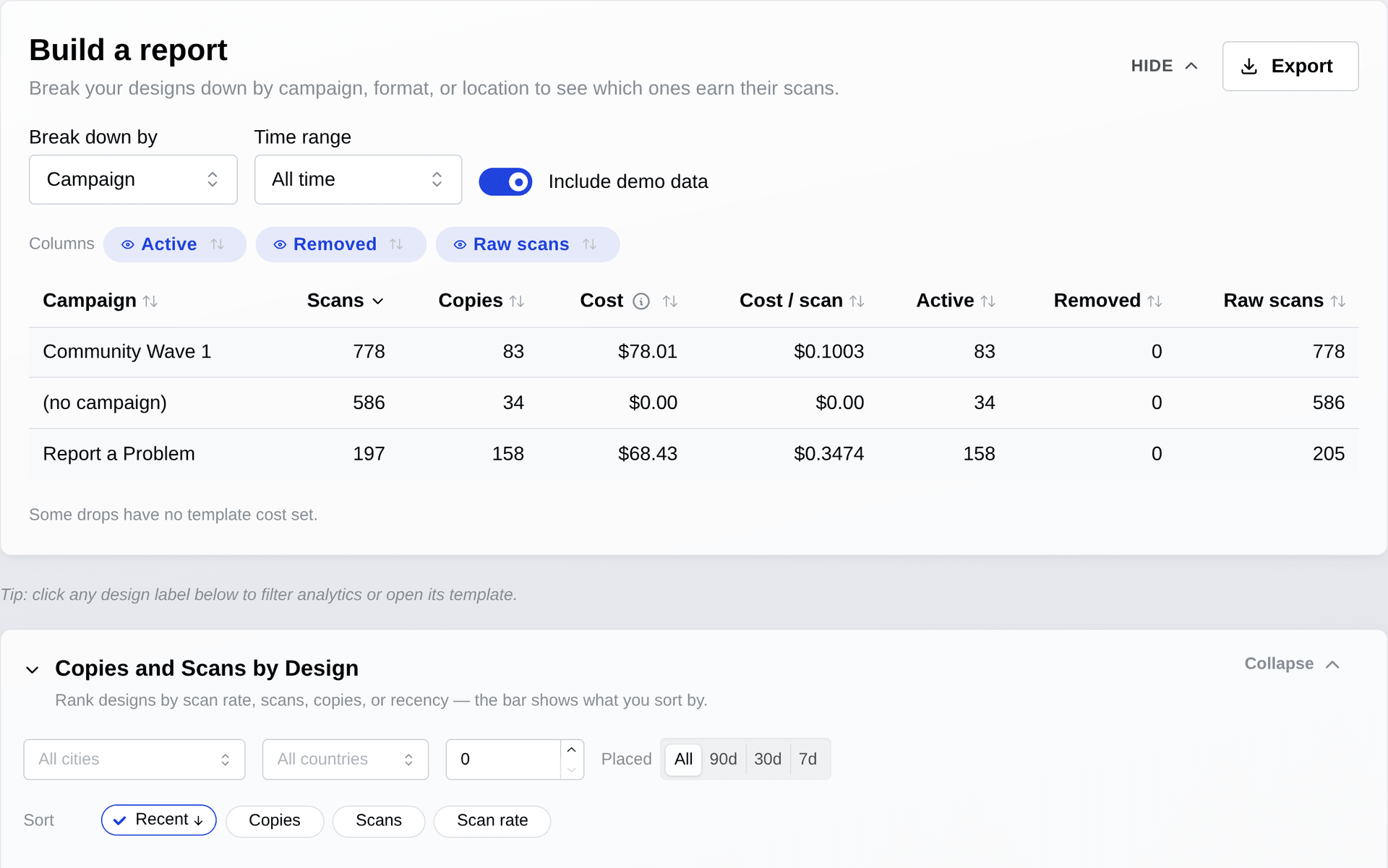Viewport: 1388px width, 868px height.
Task: Click the download icon on Export button
Action: pyautogui.click(x=1248, y=66)
